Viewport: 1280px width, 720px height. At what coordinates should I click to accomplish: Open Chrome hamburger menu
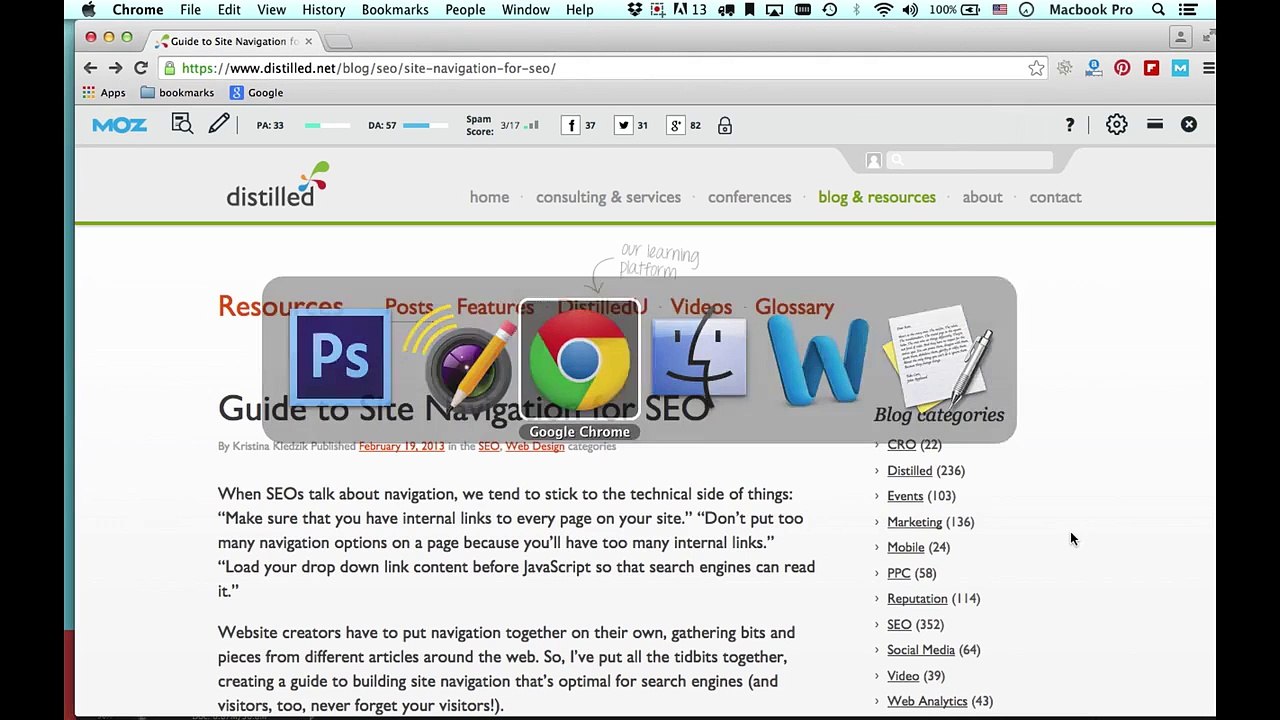coord(1208,68)
